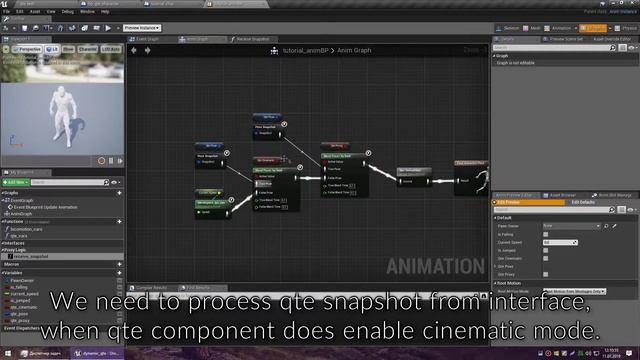Select EventGraph in My Blueprint
This screenshot has height=360, width=640.
click(21, 200)
